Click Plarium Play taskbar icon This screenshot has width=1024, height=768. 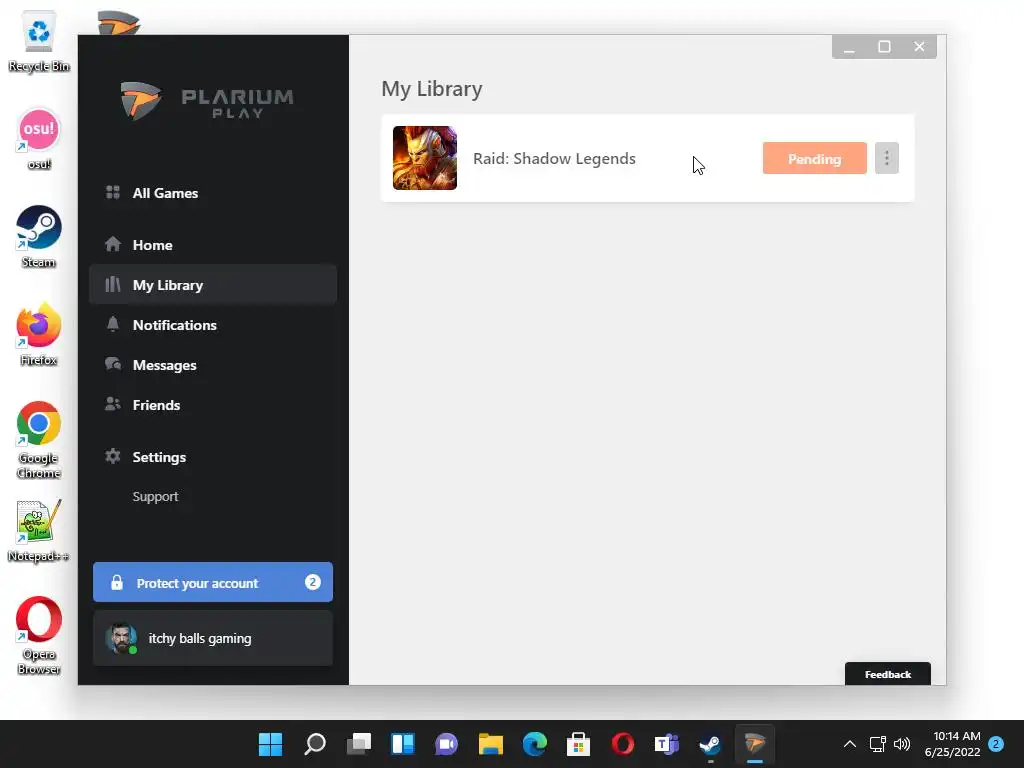tap(755, 744)
